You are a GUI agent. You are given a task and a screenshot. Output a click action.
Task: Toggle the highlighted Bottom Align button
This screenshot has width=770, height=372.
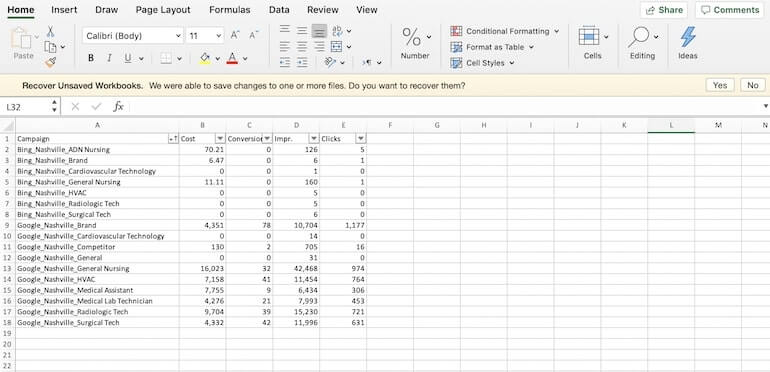pyautogui.click(x=319, y=31)
